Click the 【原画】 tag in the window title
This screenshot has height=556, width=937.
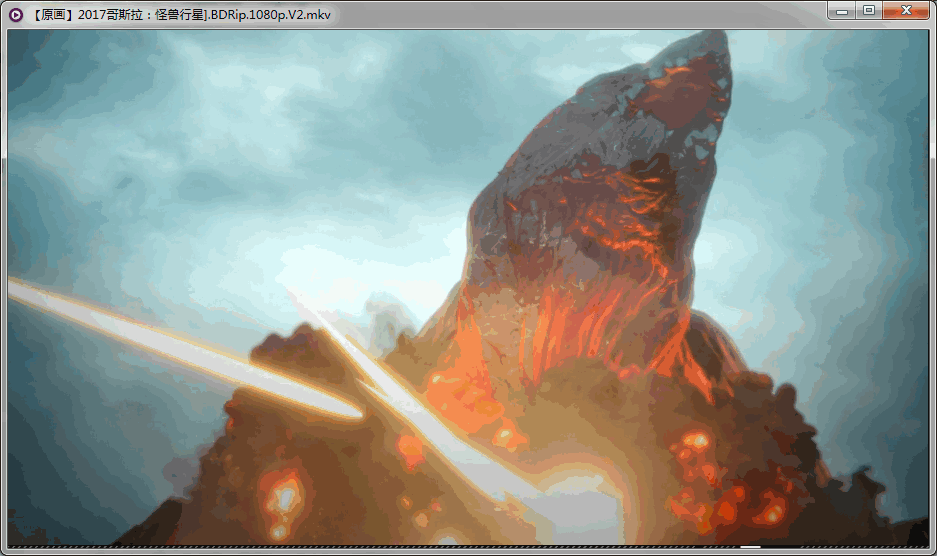click(50, 15)
